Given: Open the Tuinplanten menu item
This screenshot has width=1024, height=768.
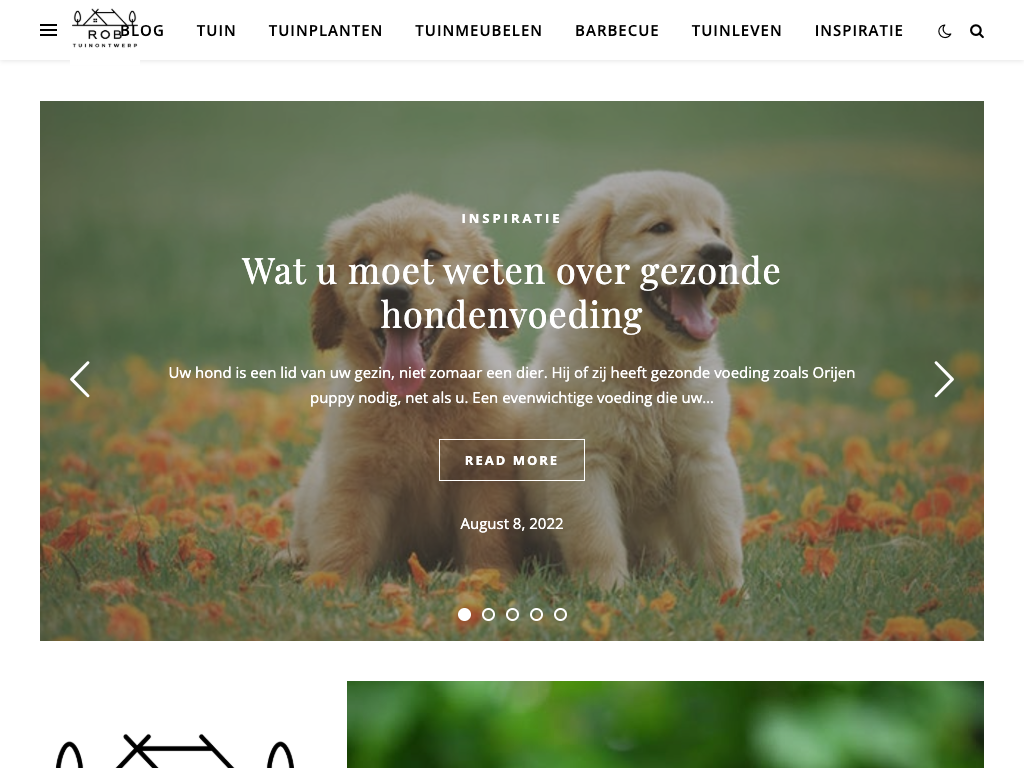Looking at the screenshot, I should pos(325,31).
